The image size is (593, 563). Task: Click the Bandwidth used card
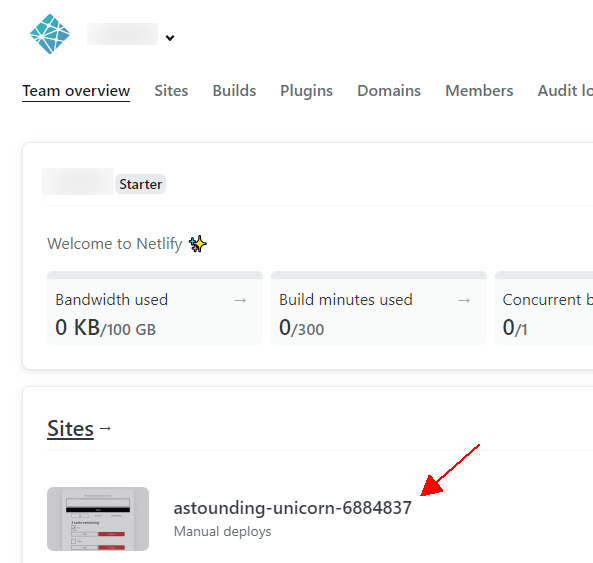coord(155,308)
